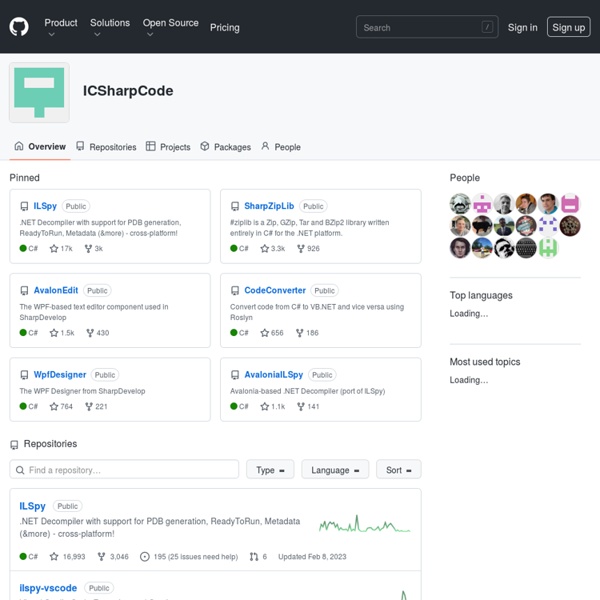Open the SharpZipLib repository link
600x600 pixels.
269,206
